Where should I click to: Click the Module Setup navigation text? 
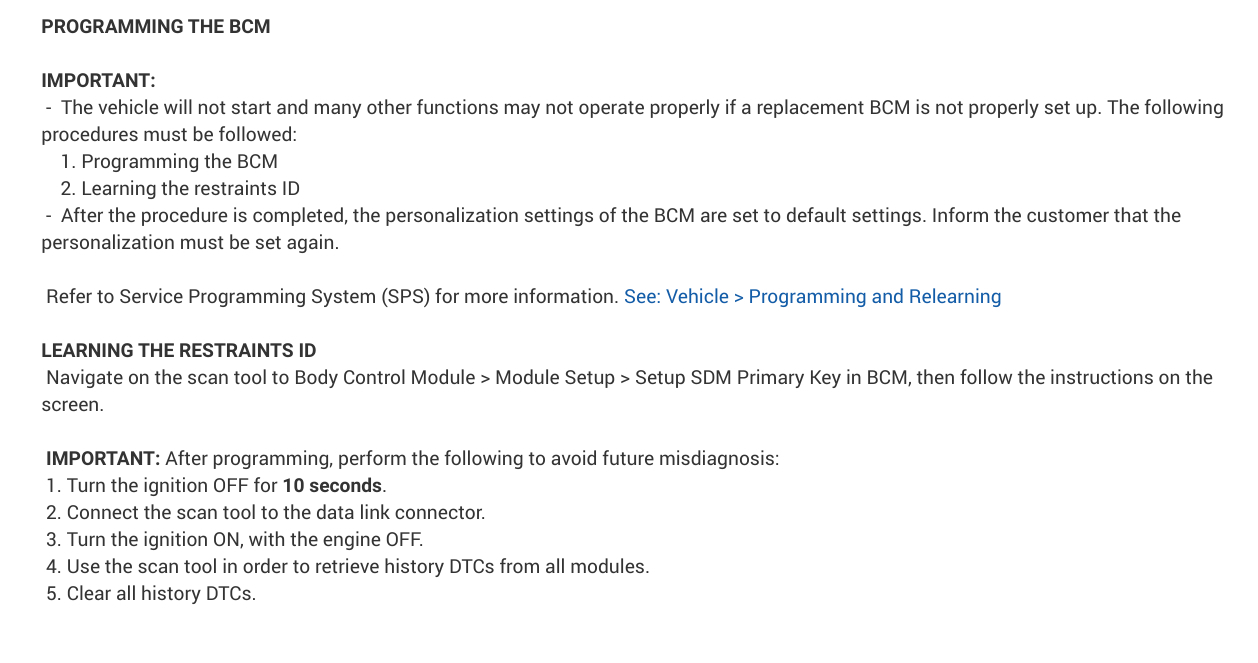click(x=555, y=378)
